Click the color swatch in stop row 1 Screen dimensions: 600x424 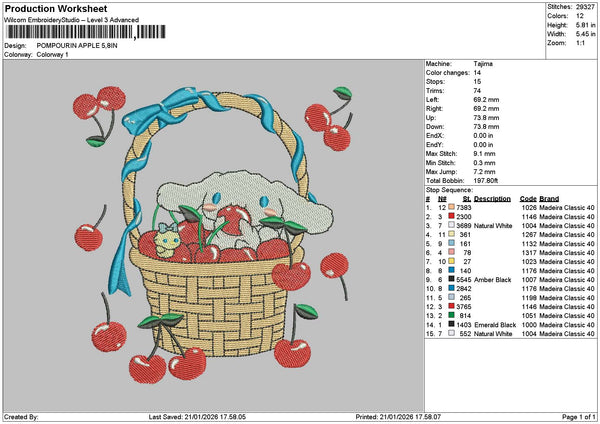[452, 207]
